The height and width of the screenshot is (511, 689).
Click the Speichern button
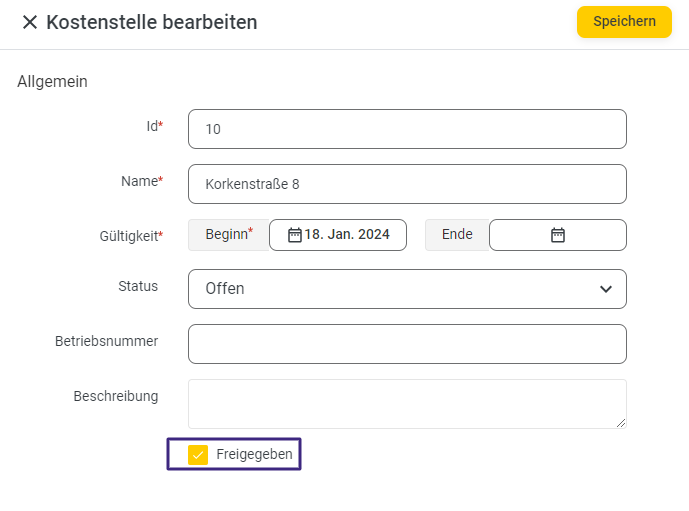point(624,22)
